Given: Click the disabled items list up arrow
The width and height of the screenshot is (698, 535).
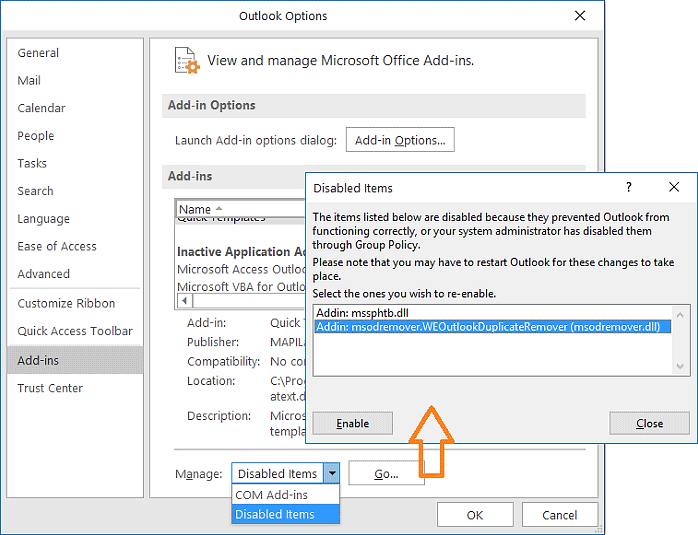Looking at the screenshot, I should tap(680, 315).
